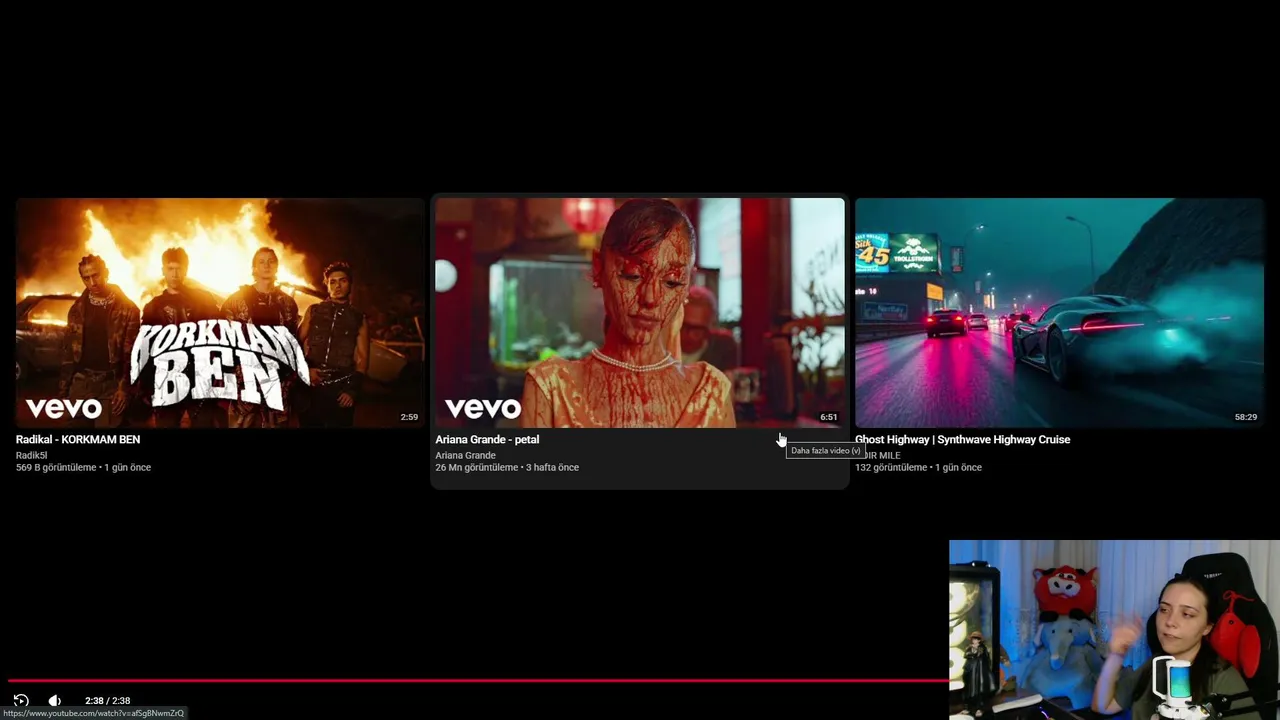Replay the video with the replay icon

pyautogui.click(x=21, y=700)
